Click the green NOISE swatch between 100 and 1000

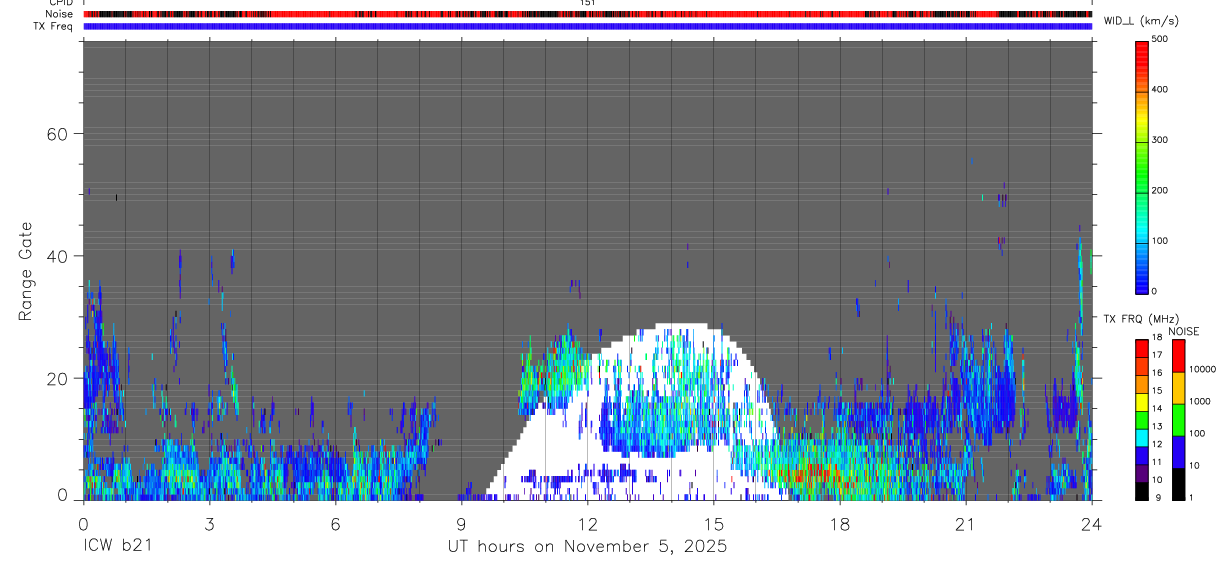coord(1178,420)
